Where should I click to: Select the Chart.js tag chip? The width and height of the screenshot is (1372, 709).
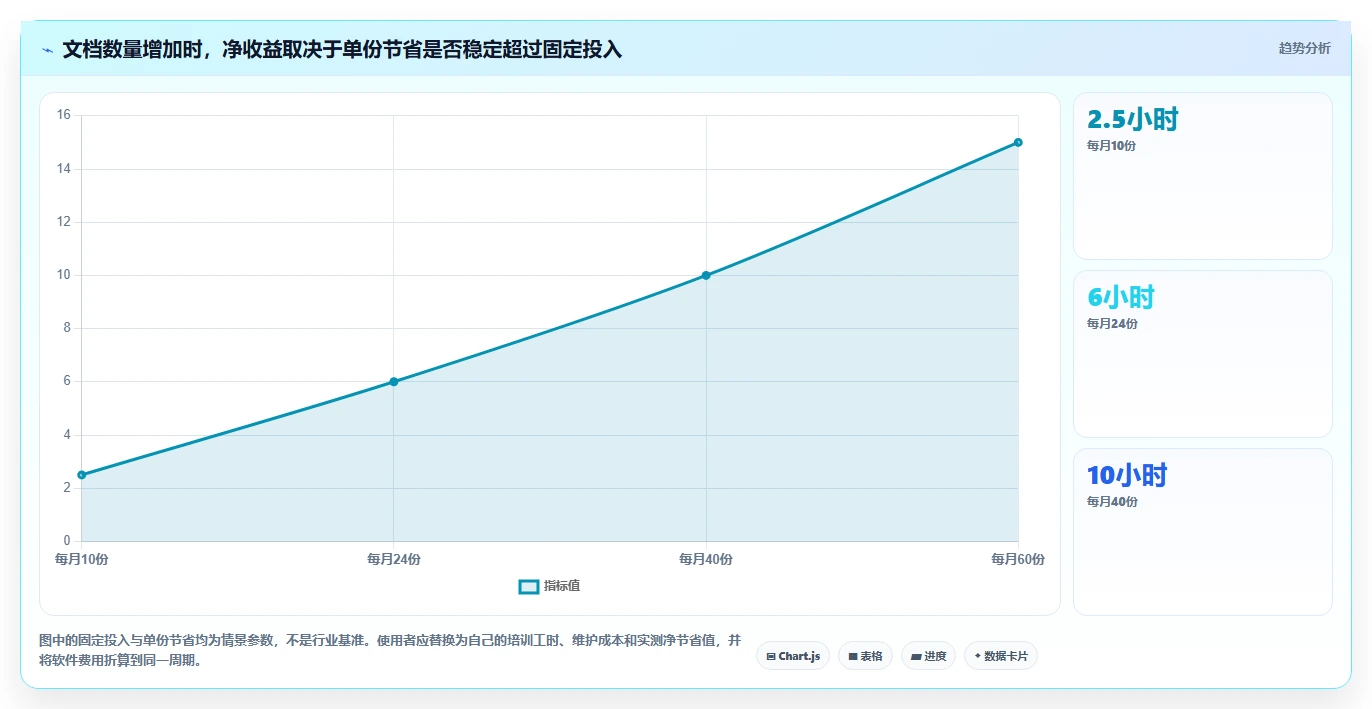point(793,656)
